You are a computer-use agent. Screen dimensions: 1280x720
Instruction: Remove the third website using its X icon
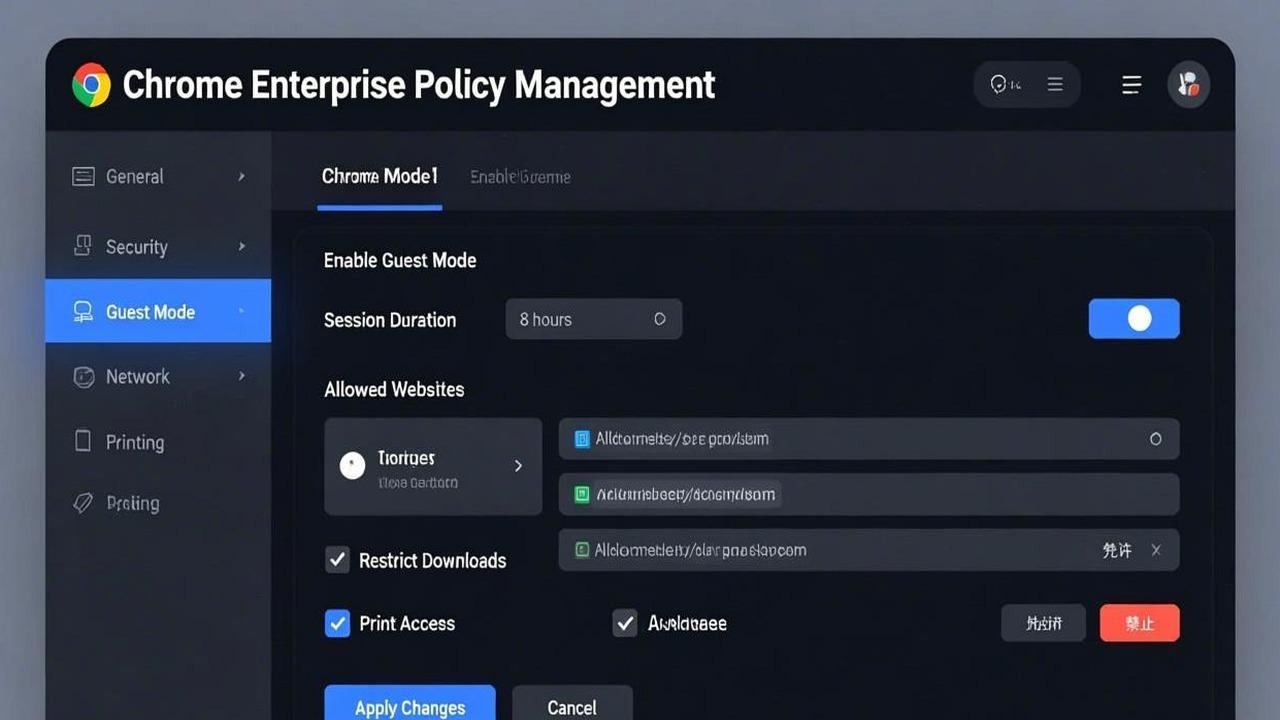tap(1156, 550)
